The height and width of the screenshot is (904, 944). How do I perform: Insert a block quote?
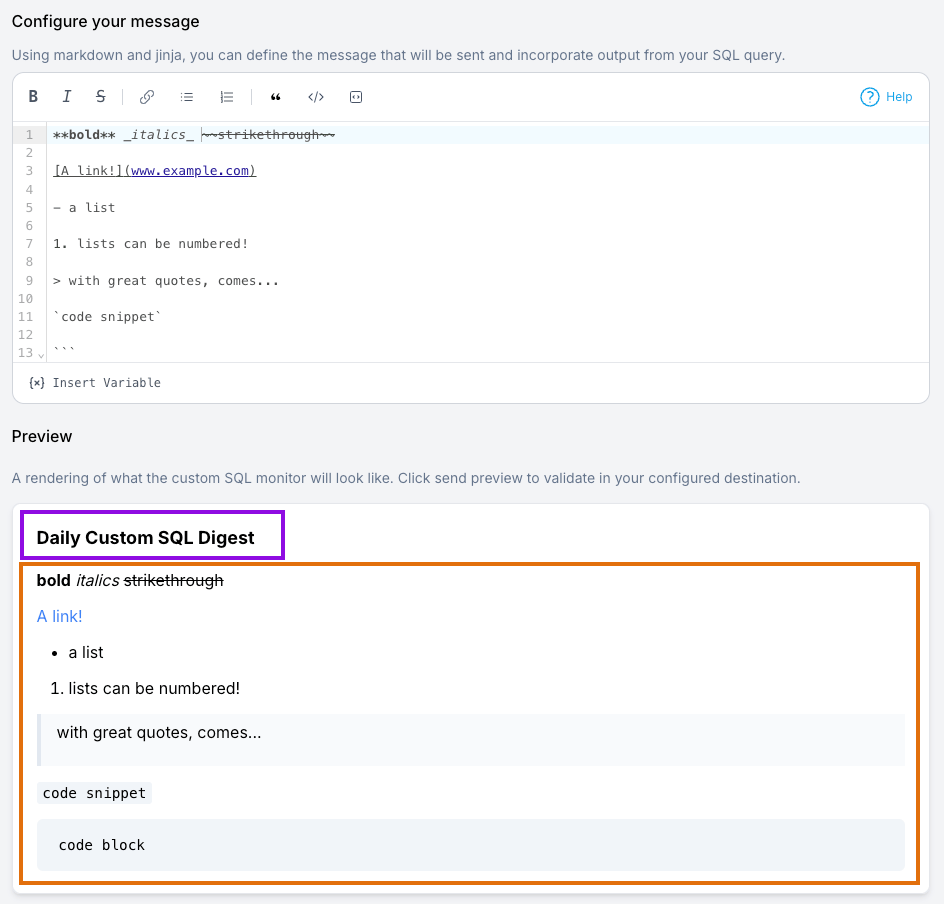coord(275,97)
